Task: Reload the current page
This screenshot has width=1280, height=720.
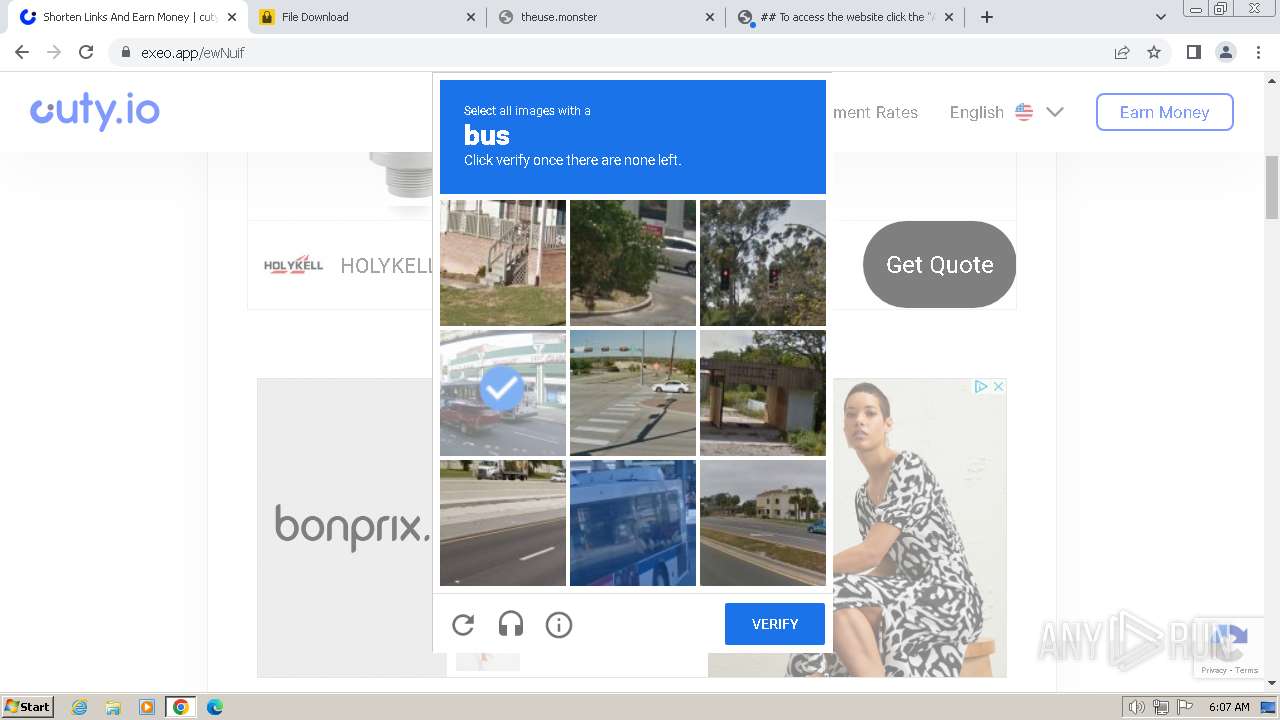Action: [86, 52]
